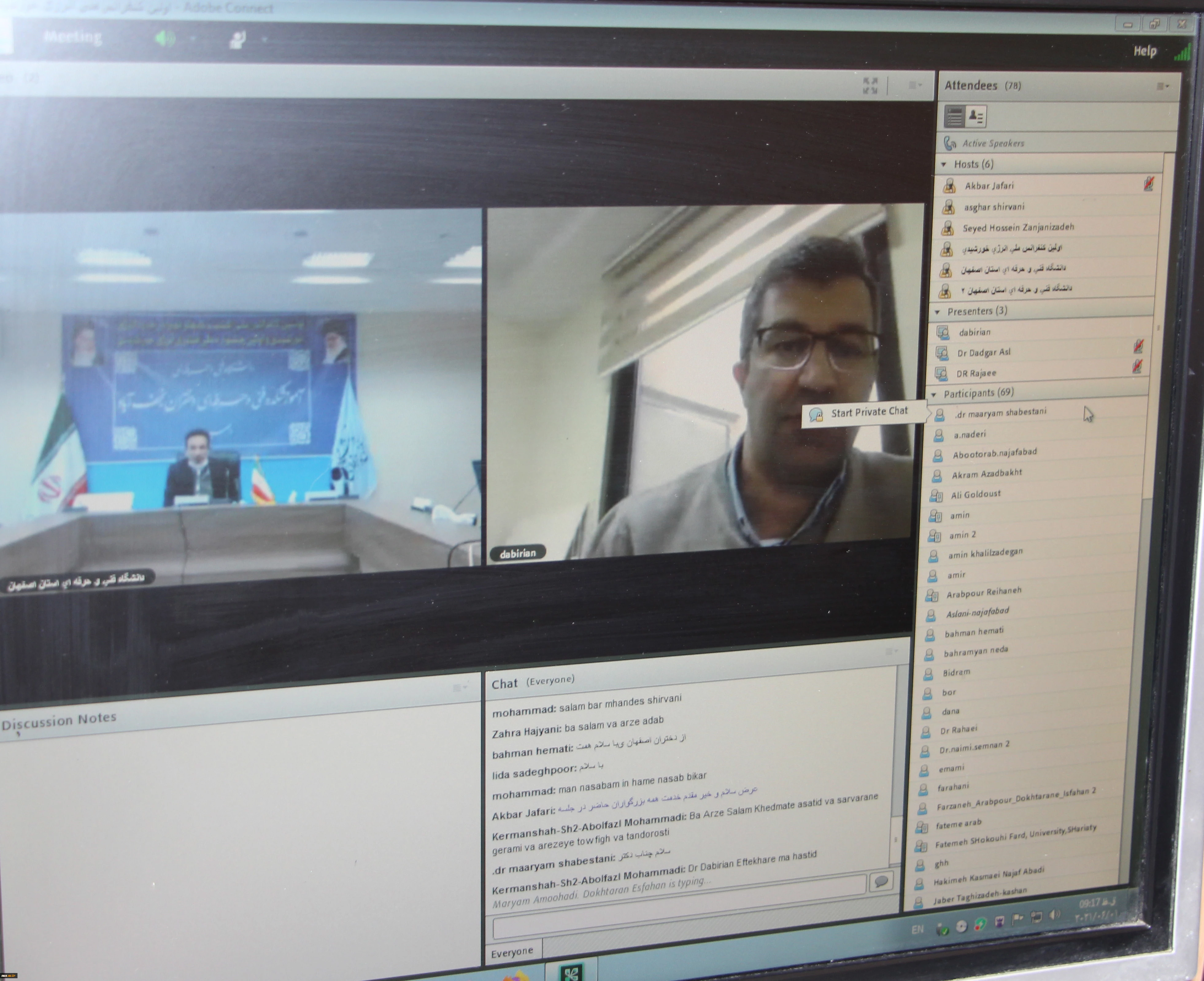The width and height of the screenshot is (1204, 981).
Task: Switch to attendee list view
Action: pos(955,116)
